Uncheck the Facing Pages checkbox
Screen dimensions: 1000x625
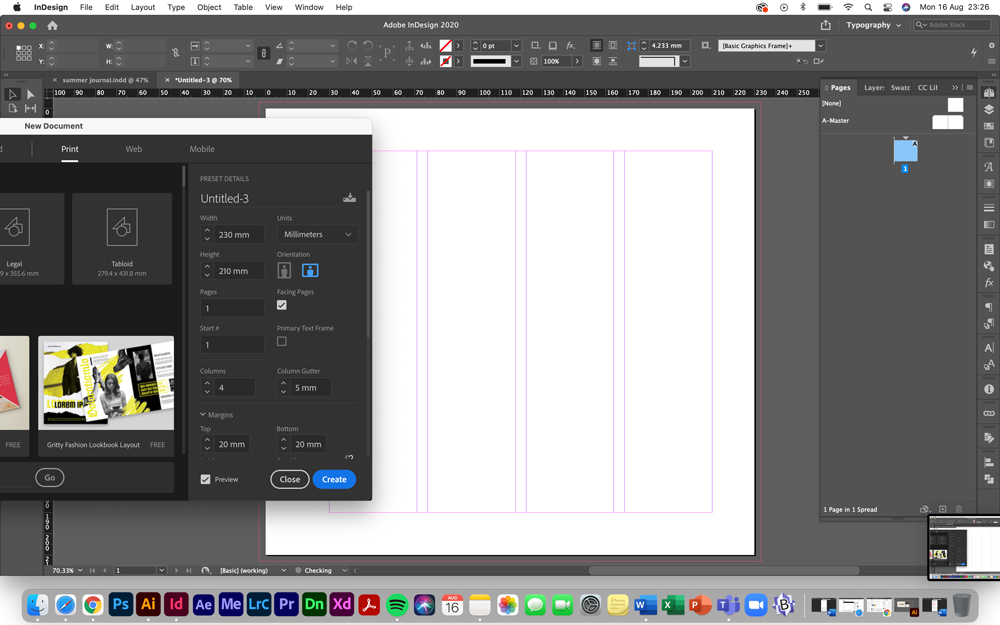281,305
